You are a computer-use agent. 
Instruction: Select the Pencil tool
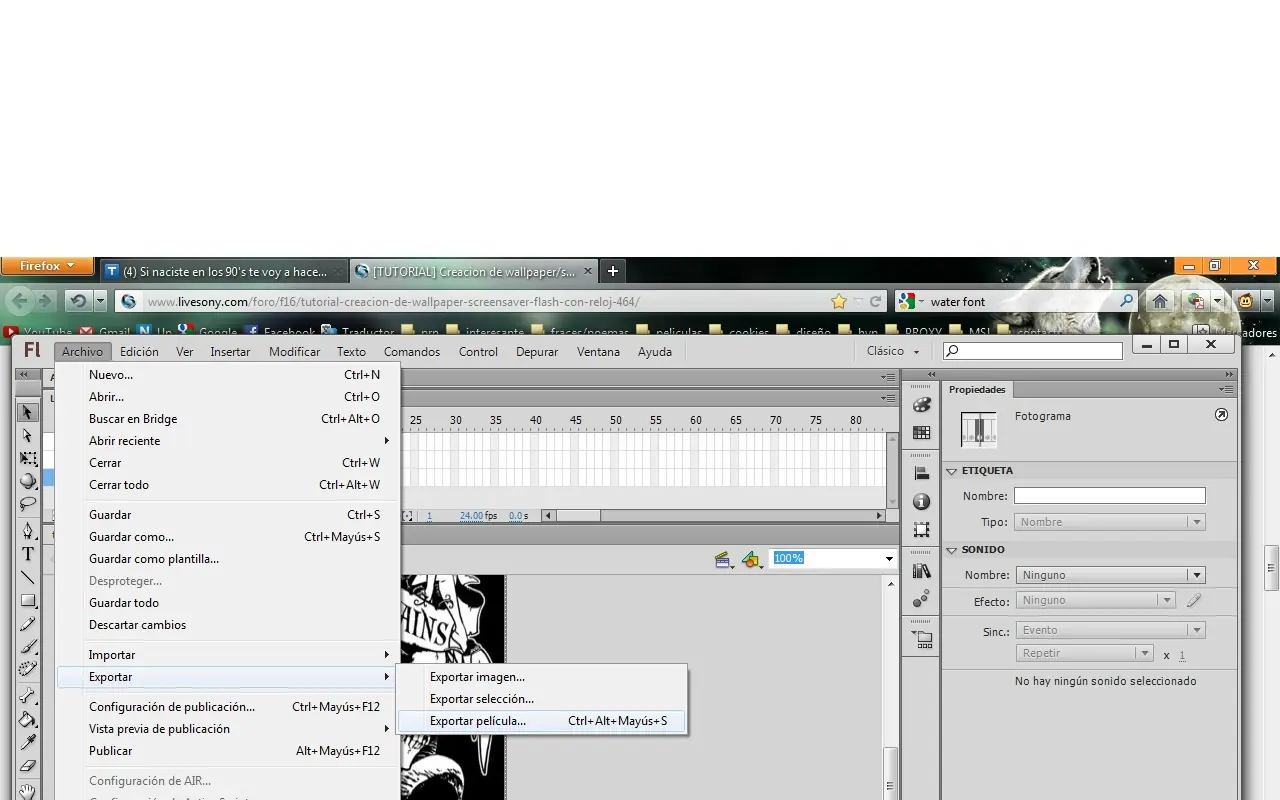28,624
